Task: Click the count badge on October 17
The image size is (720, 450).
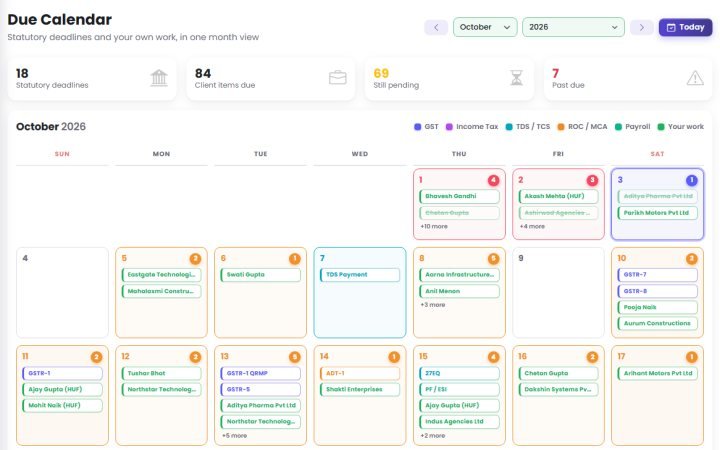Action: point(692,357)
